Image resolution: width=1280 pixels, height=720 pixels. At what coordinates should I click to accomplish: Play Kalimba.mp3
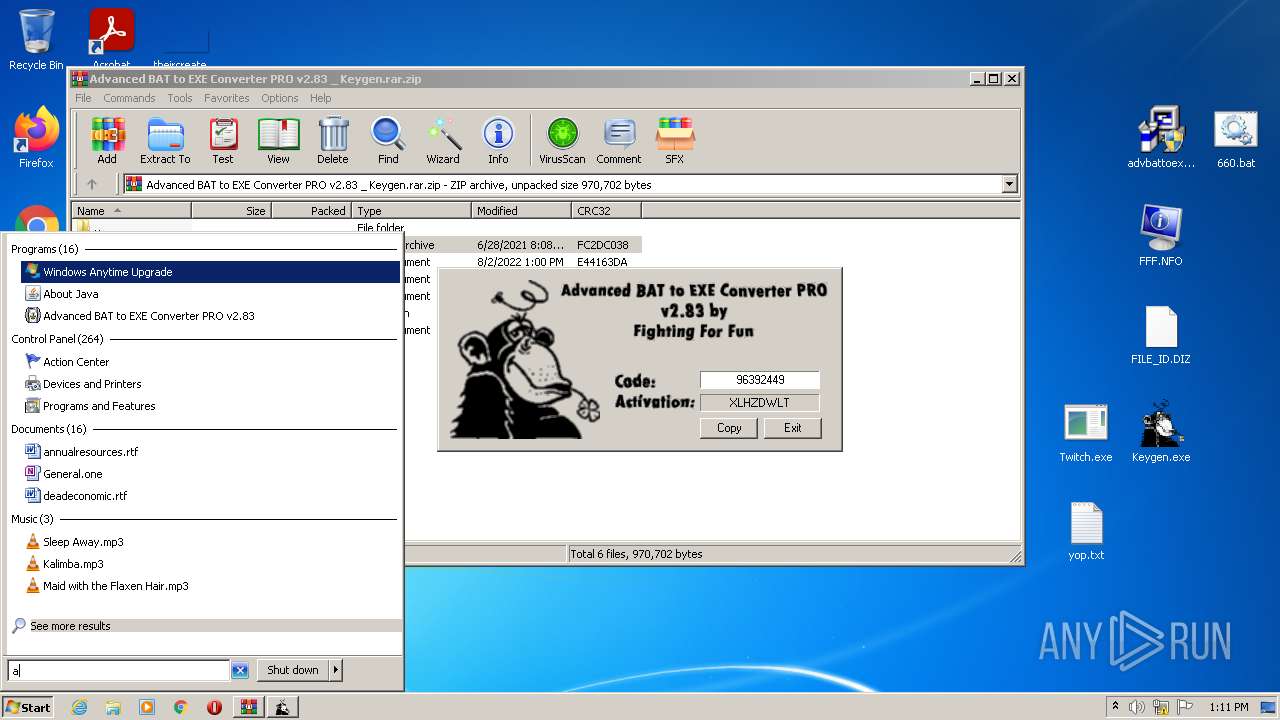click(x=210, y=564)
